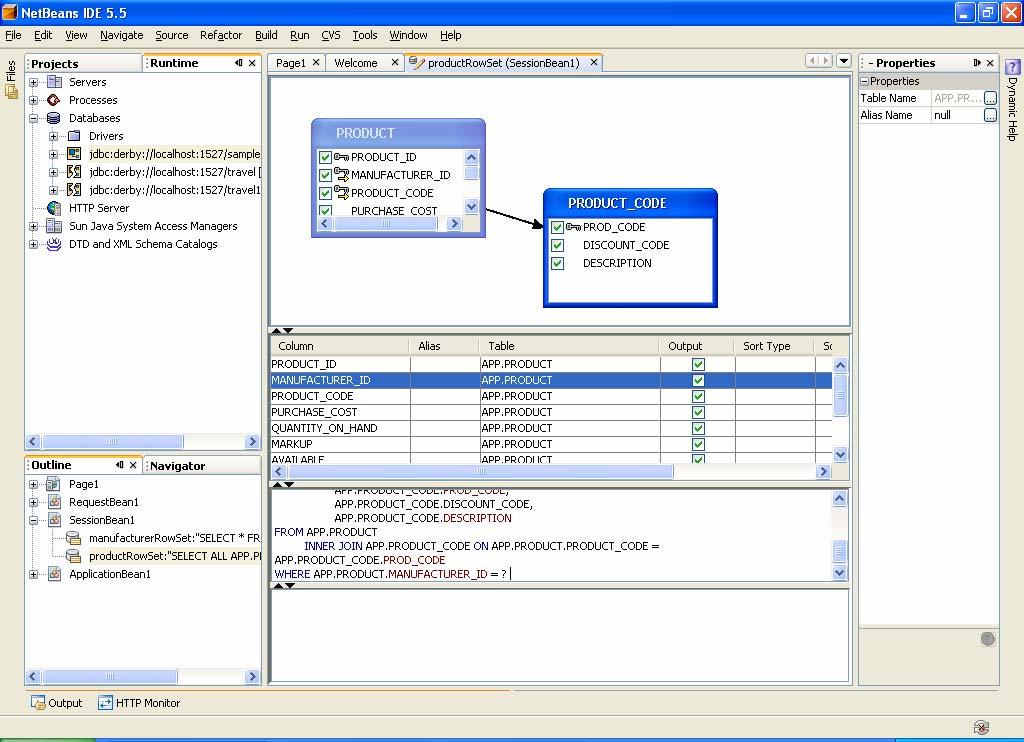Image resolution: width=1024 pixels, height=742 pixels.
Task: Toggle DISCOUNT_CODE checkbox in PRODUCT_CODE table
Action: 557,245
